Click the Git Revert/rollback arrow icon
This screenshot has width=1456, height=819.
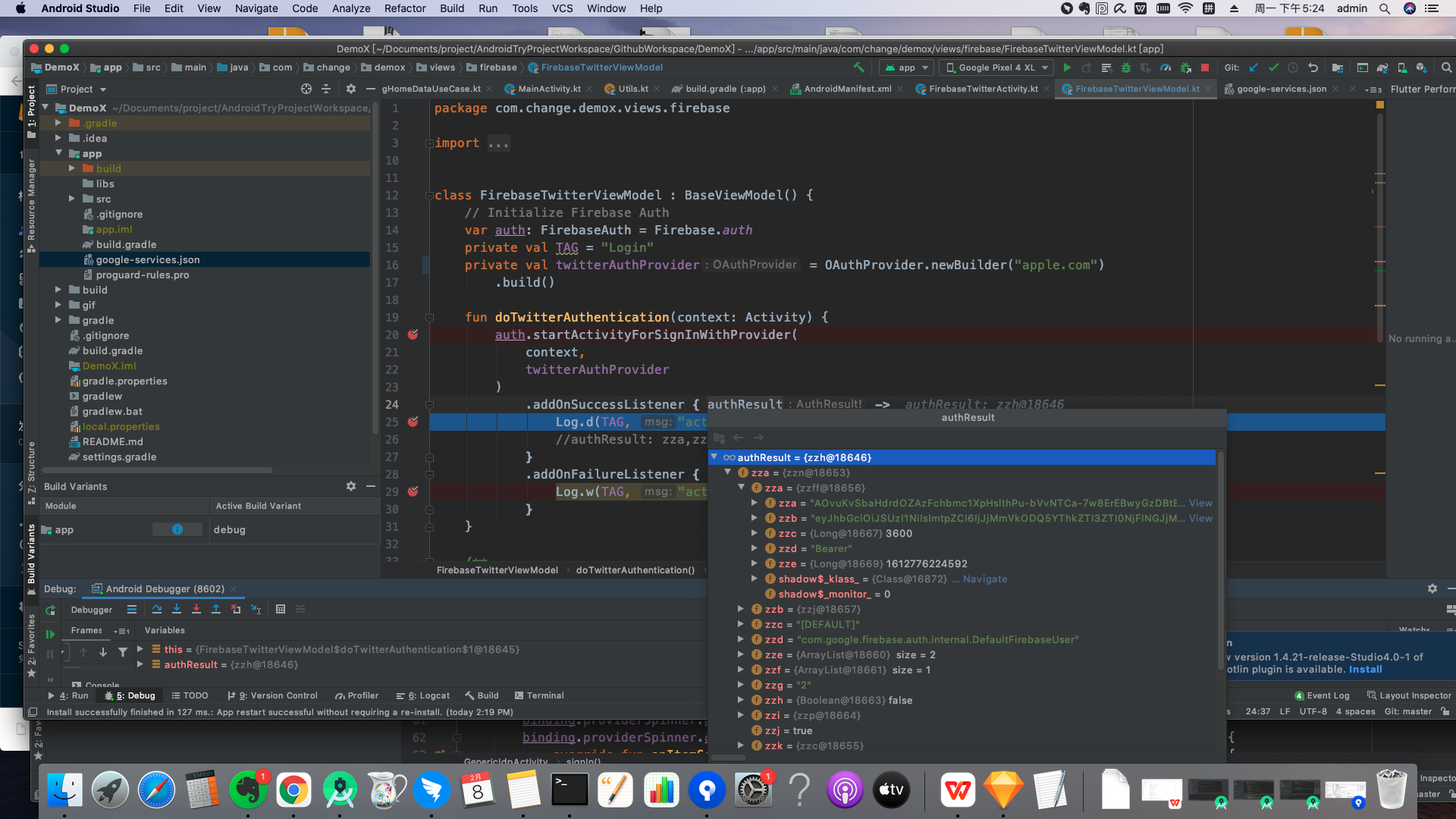click(x=1313, y=67)
